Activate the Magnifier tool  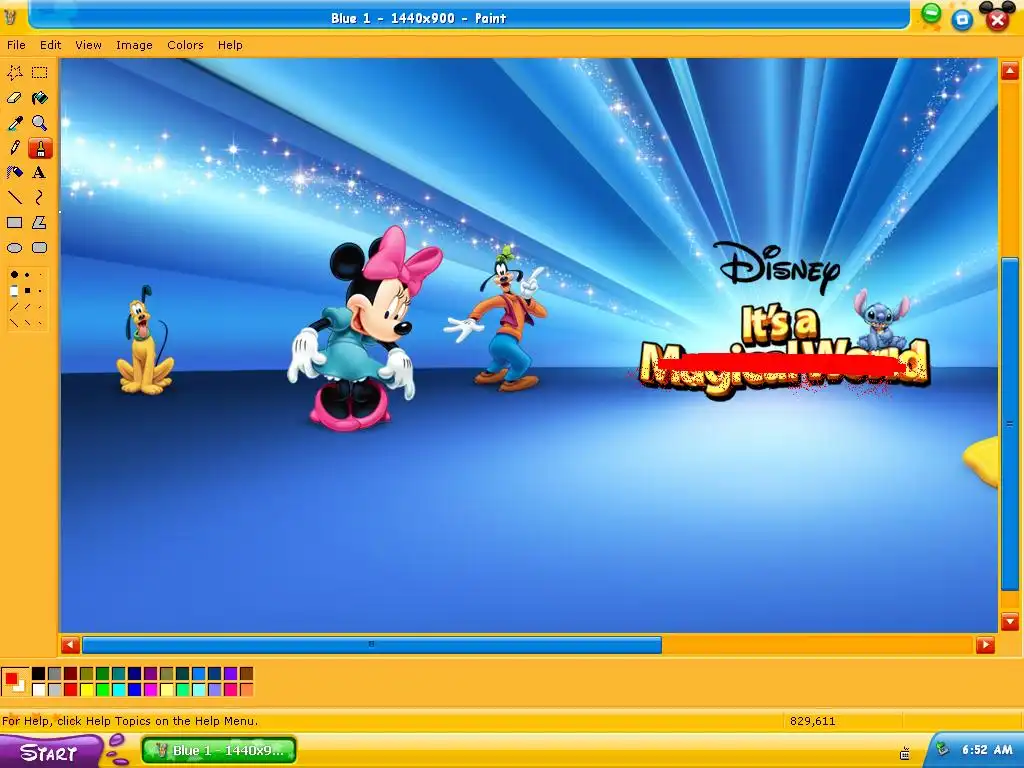point(40,123)
